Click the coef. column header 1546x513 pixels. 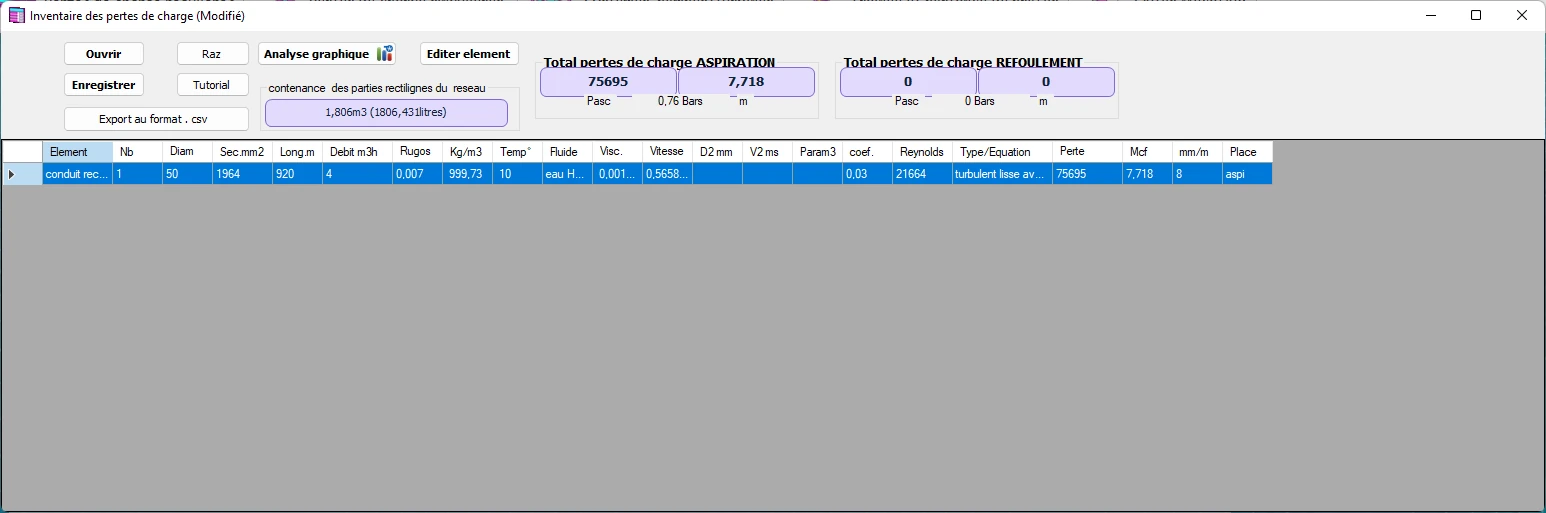867,152
